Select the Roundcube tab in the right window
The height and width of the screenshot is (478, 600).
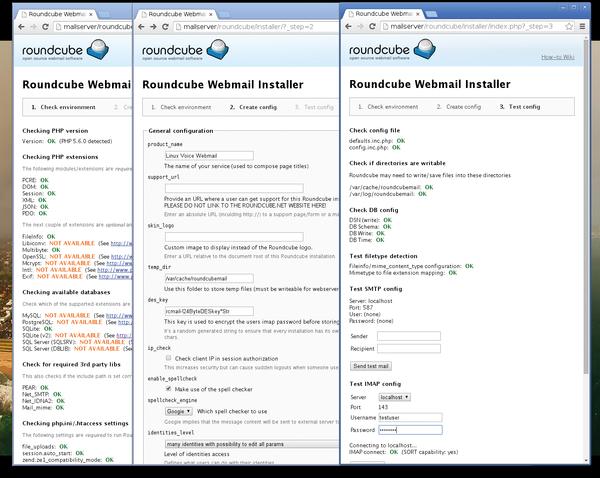pyautogui.click(x=384, y=14)
